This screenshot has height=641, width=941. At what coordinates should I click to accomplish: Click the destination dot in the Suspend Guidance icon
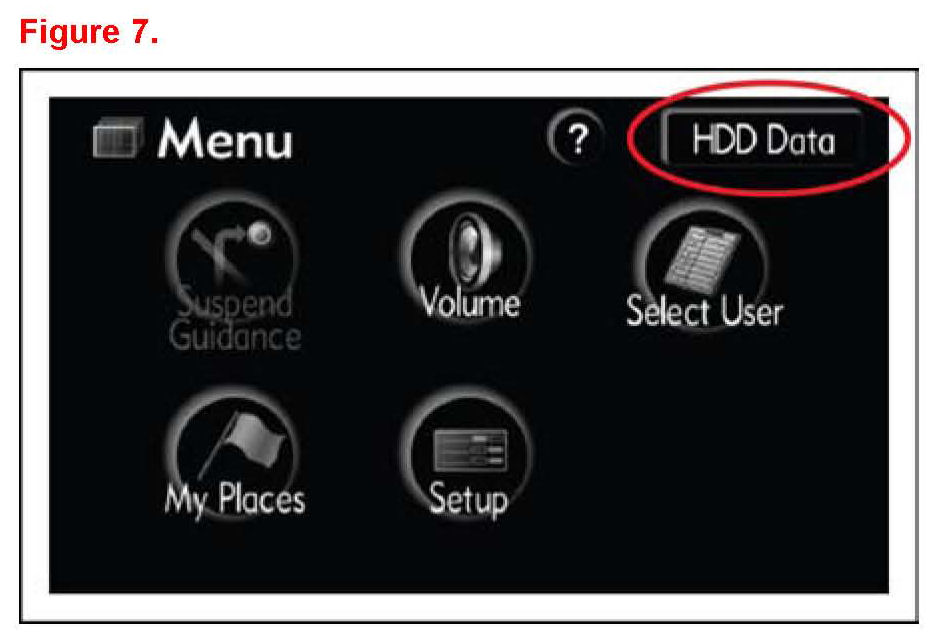259,233
